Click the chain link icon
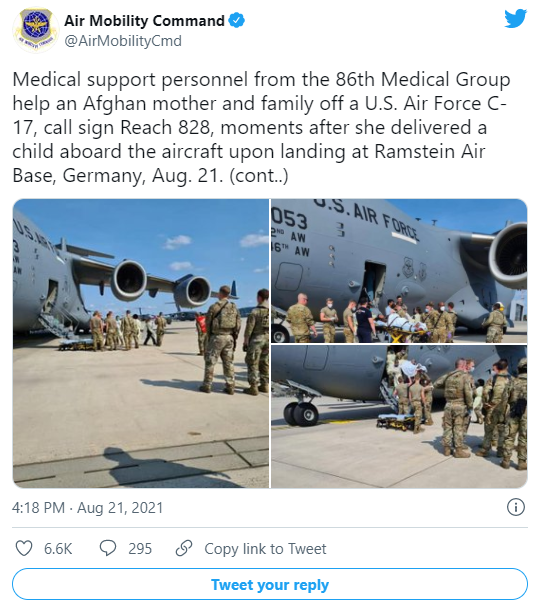This screenshot has width=535, height=602. coord(184,548)
